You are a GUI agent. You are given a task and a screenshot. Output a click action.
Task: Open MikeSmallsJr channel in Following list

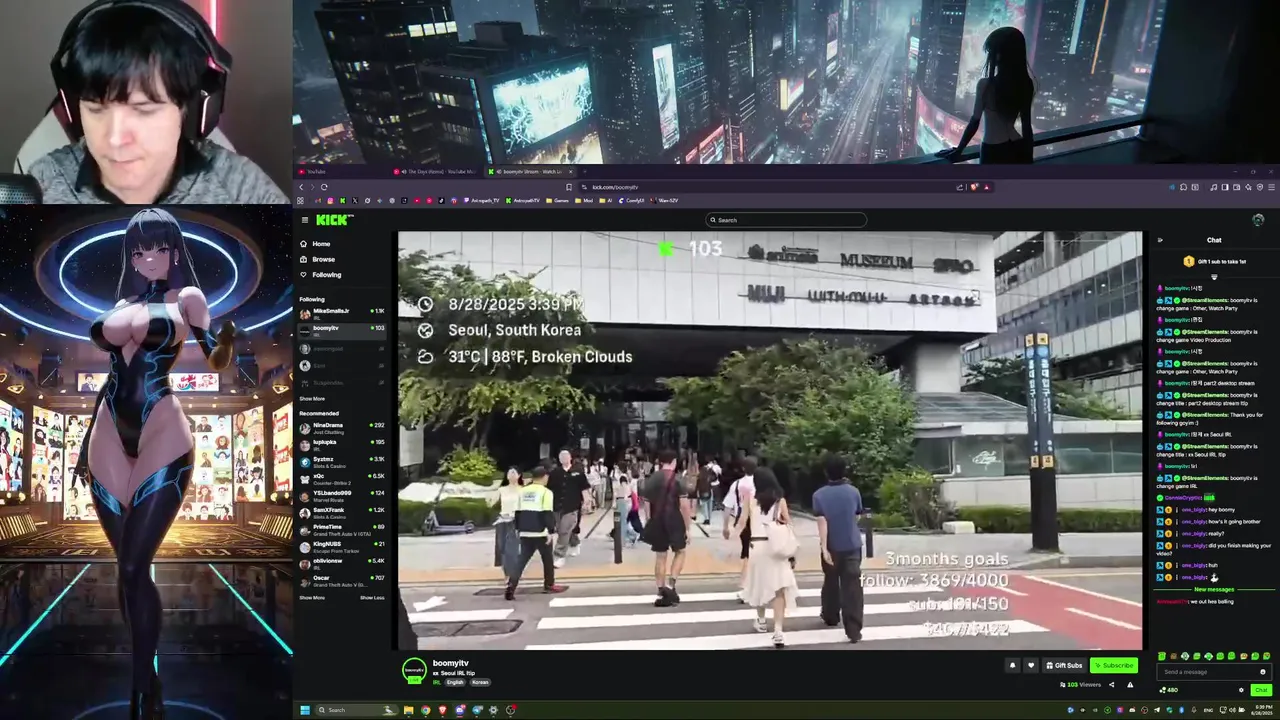click(342, 313)
